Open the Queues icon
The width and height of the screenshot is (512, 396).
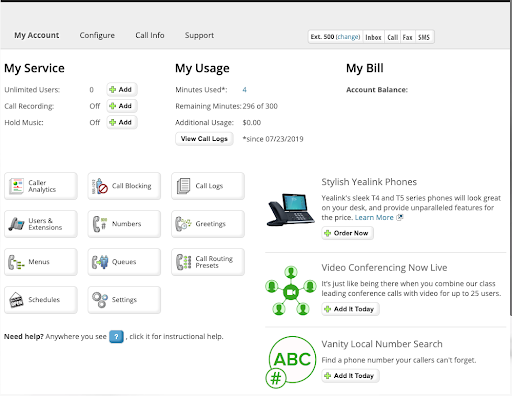point(100,262)
